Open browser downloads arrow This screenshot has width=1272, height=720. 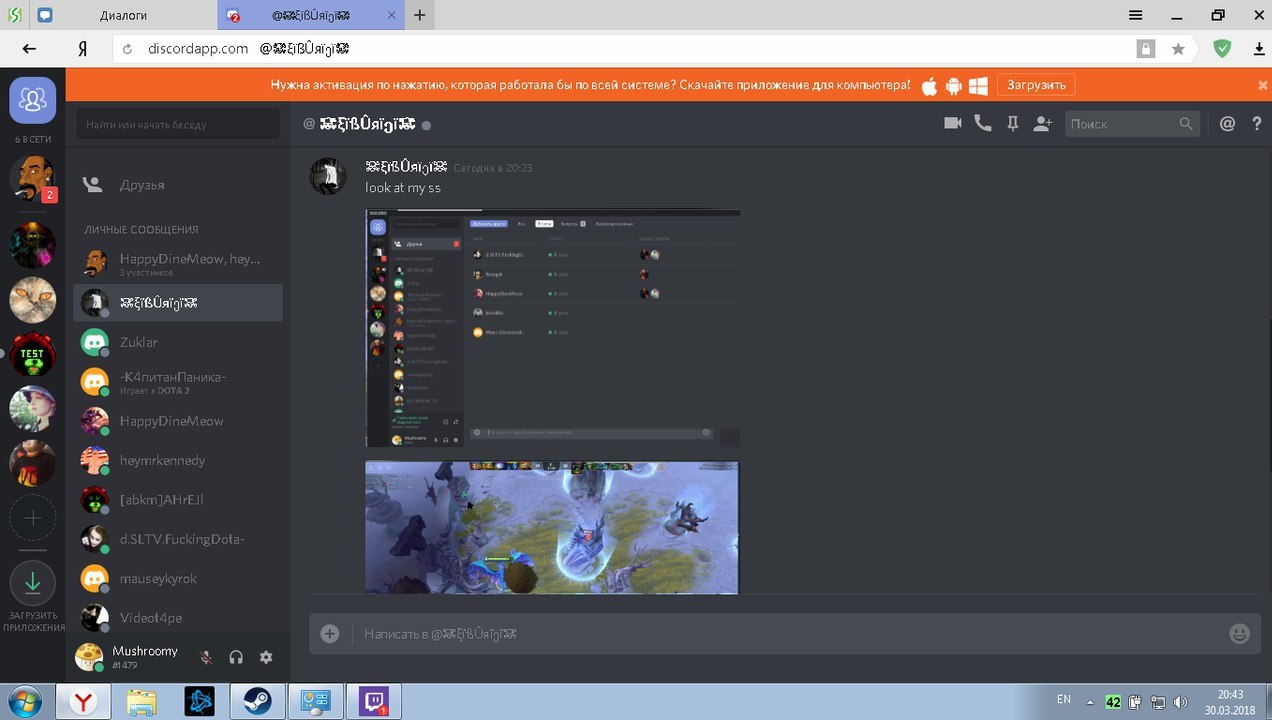click(x=1259, y=48)
